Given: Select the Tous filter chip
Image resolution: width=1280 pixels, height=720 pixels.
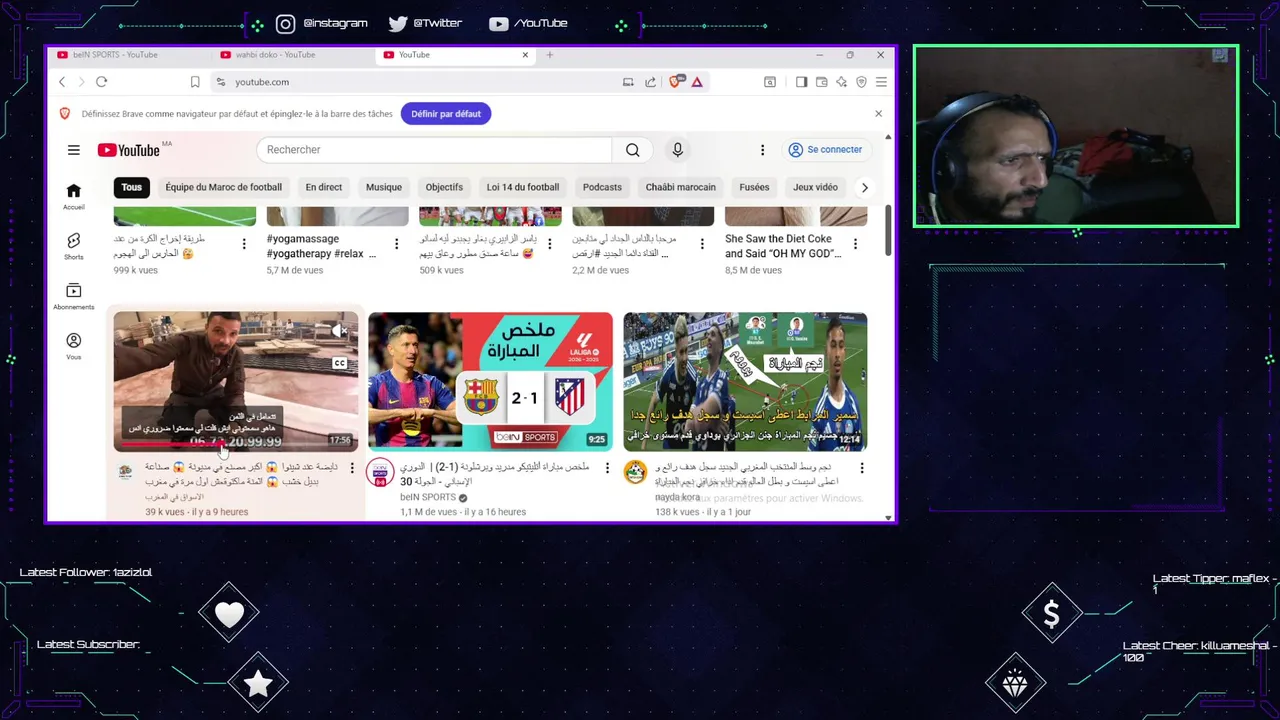Looking at the screenshot, I should click(132, 187).
